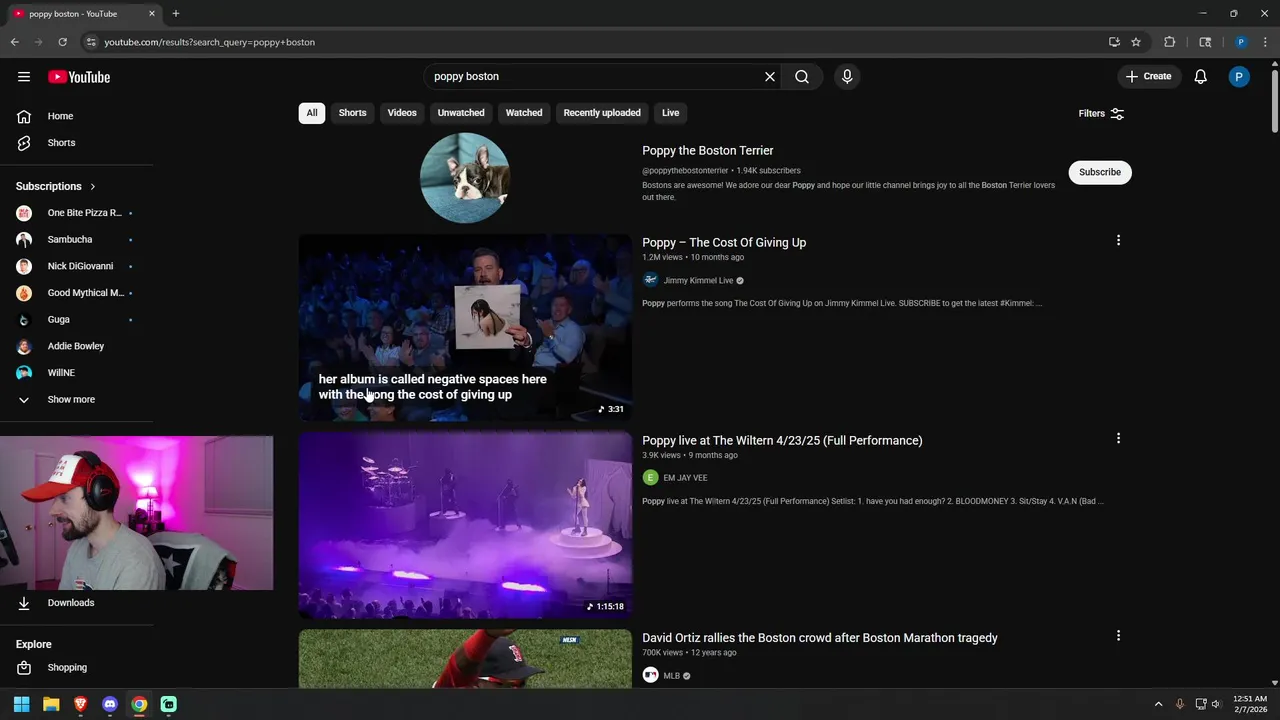
Task: Click the Boston Terrier channel avatar
Action: [465, 178]
